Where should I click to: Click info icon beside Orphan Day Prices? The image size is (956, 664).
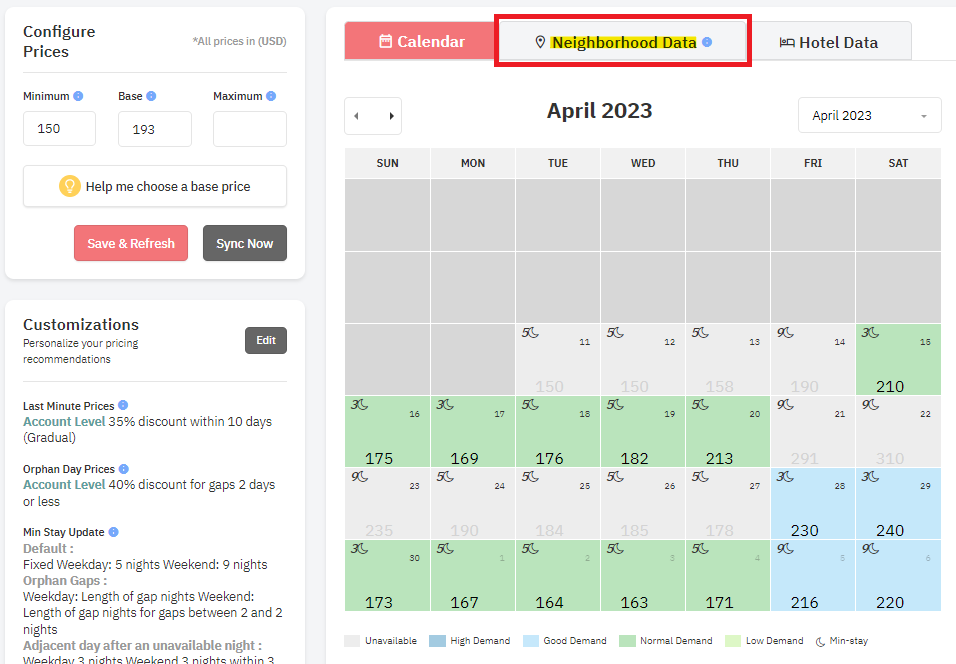[124, 469]
